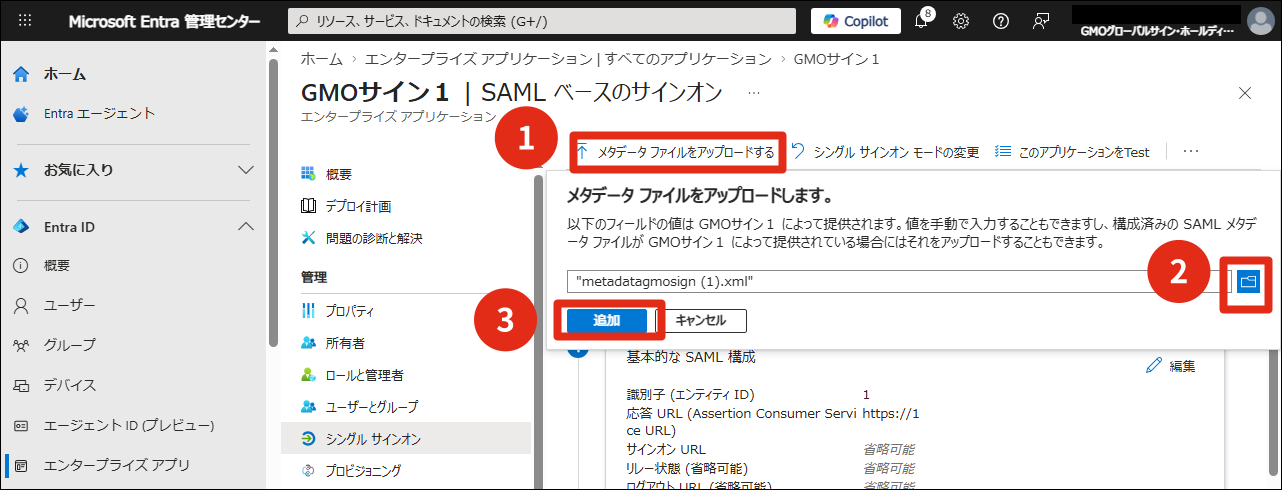
Task: Click the browse folder icon
Action: [1247, 282]
